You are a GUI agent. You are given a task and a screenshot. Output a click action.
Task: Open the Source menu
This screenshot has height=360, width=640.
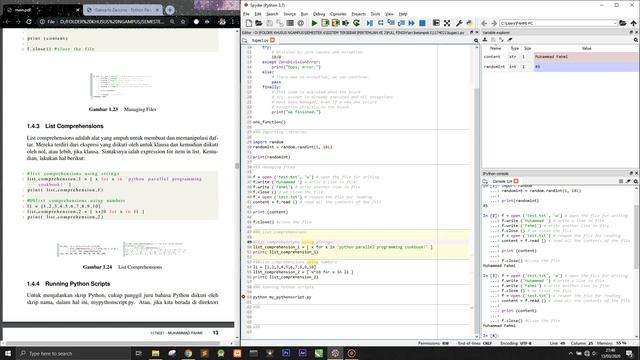pos(289,14)
